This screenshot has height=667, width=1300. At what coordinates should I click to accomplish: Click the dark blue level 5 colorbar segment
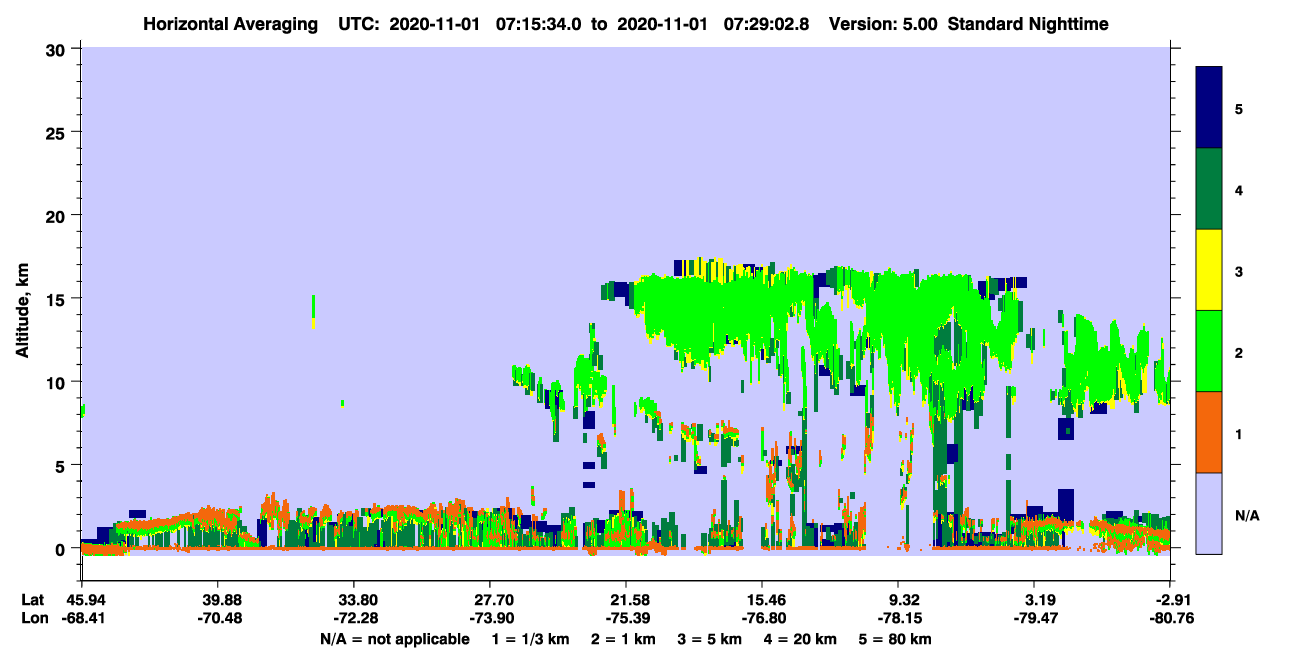click(1209, 108)
